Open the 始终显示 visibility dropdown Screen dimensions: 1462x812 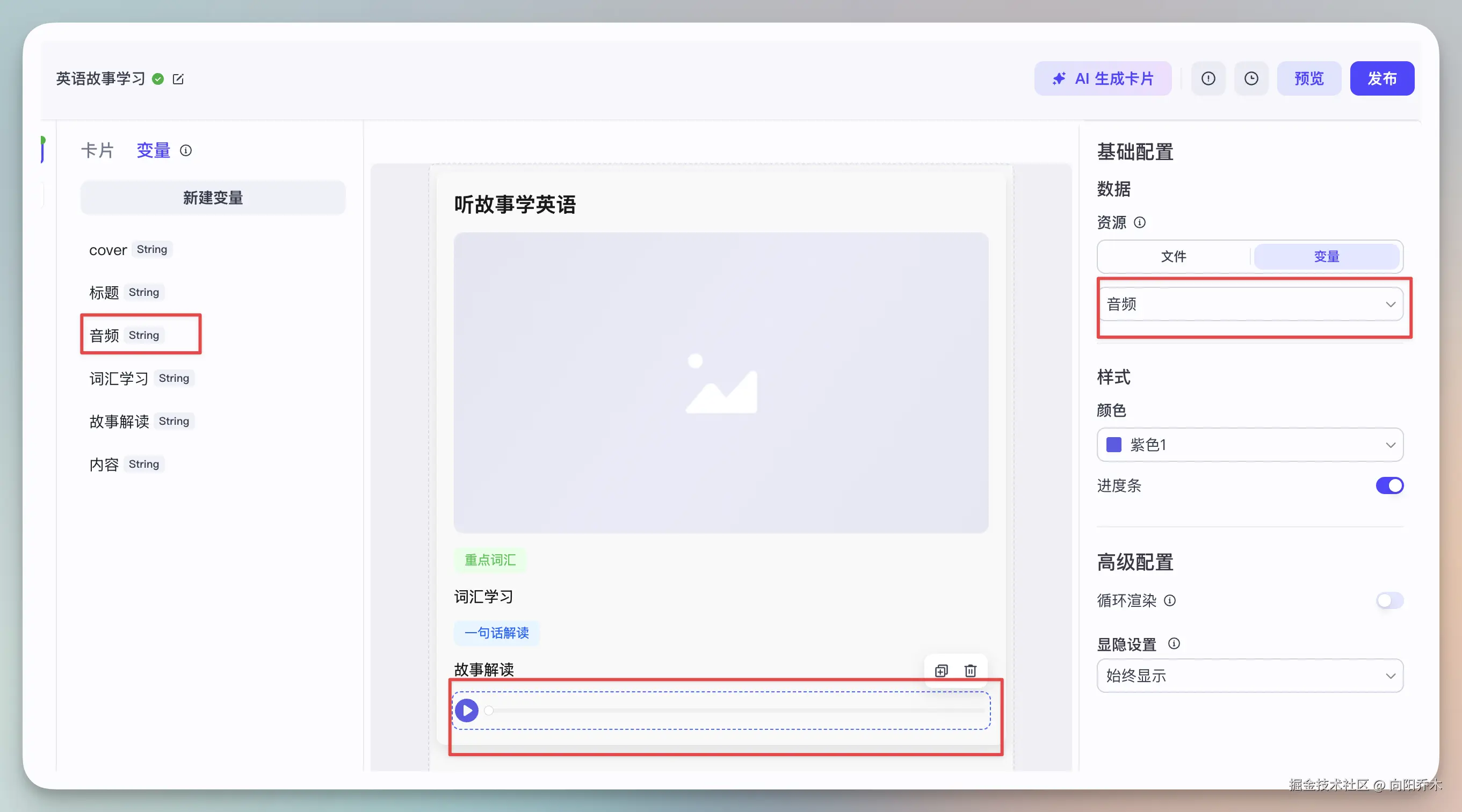click(1250, 676)
